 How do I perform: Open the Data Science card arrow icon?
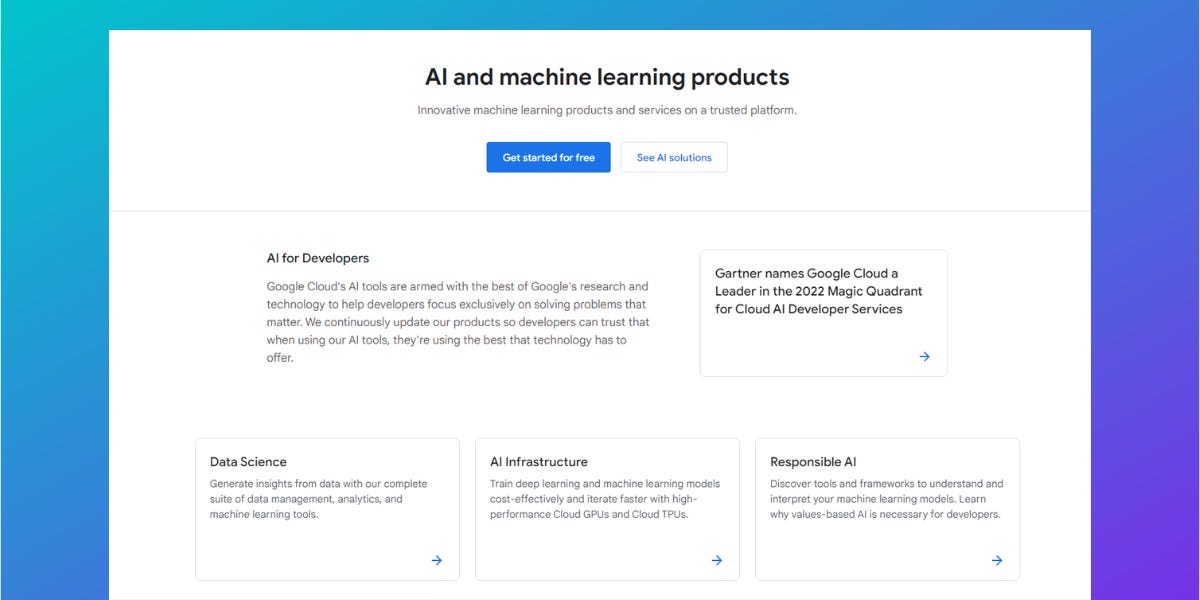436,560
